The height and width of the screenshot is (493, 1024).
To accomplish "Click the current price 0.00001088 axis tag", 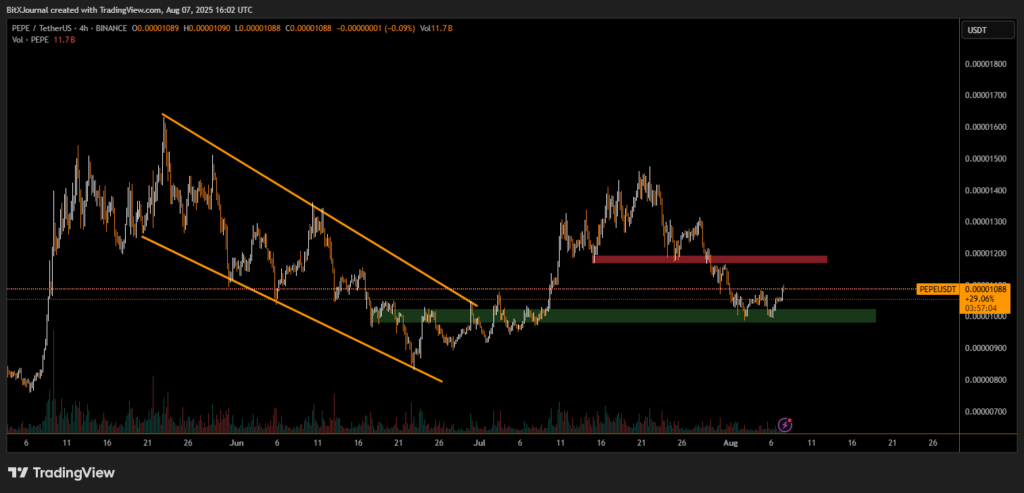I will pyautogui.click(x=986, y=289).
